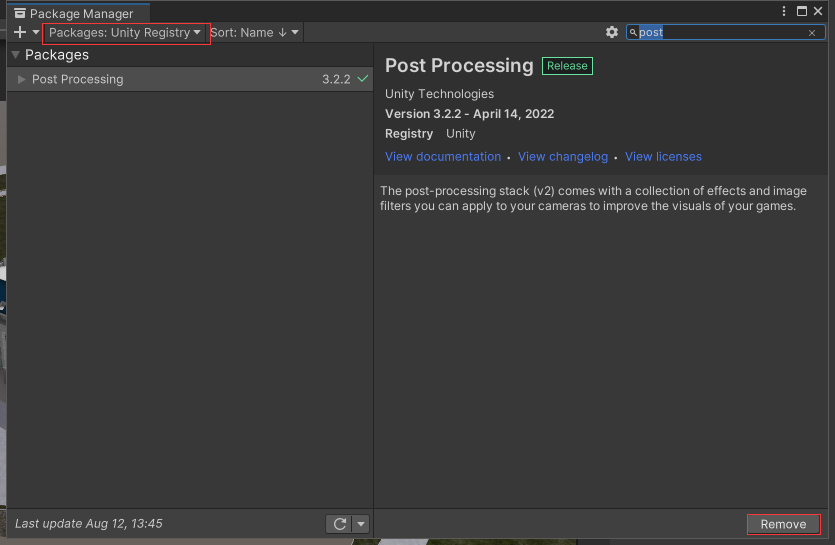Click the green installed checkmark icon
This screenshot has width=835, height=545.
point(363,79)
